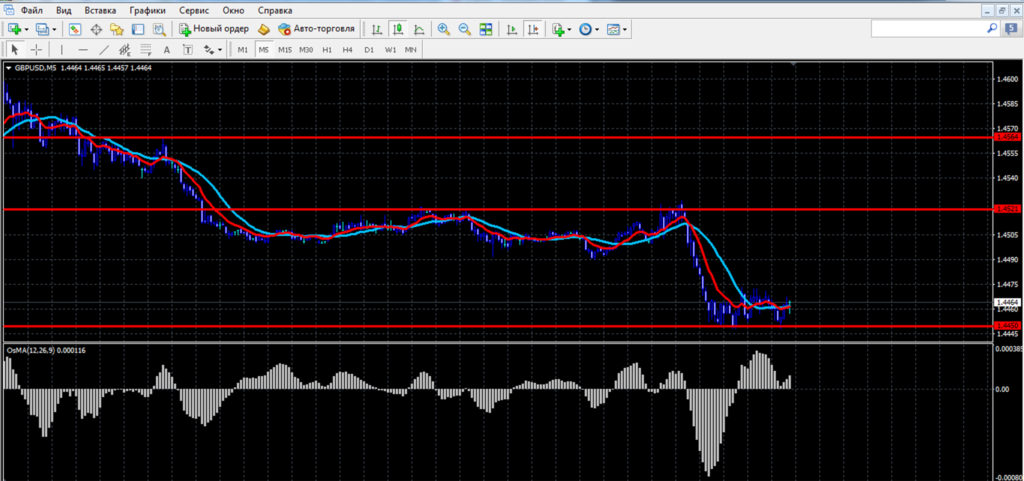Expand the Indicators dropdown arrow
This screenshot has height=481, width=1024.
[x=569, y=29]
